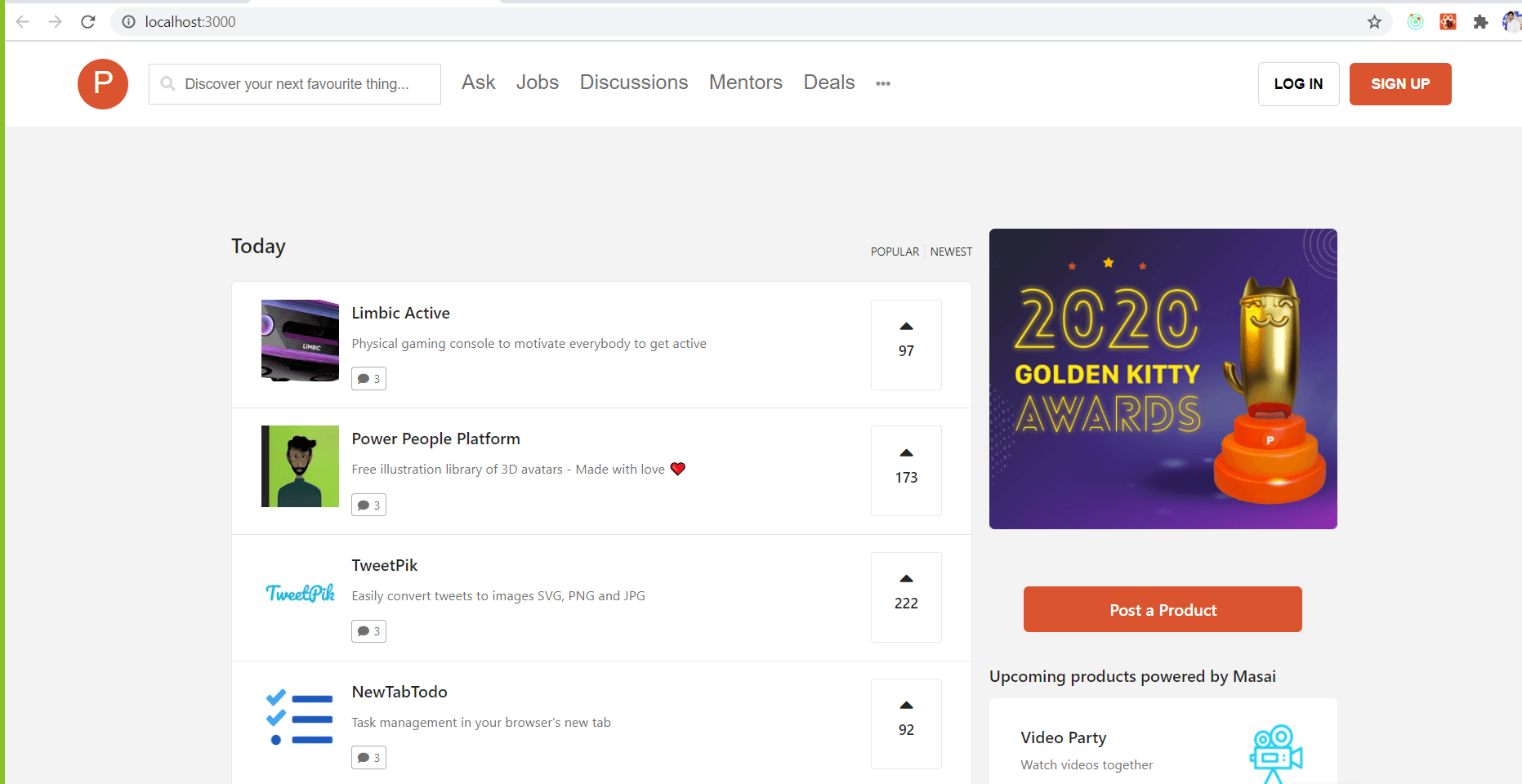Screen dimensions: 1522x784
Task: Go to the Jobs section
Action: point(538,82)
